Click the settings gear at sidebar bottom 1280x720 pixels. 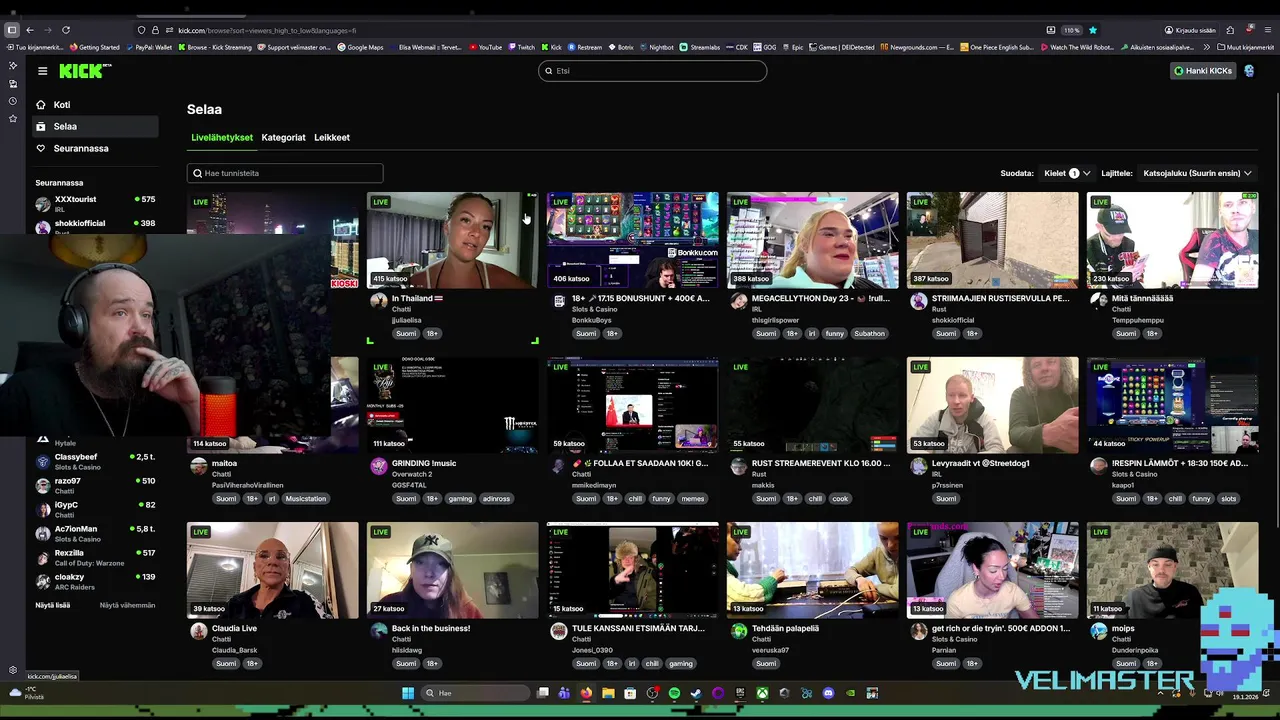(13, 670)
